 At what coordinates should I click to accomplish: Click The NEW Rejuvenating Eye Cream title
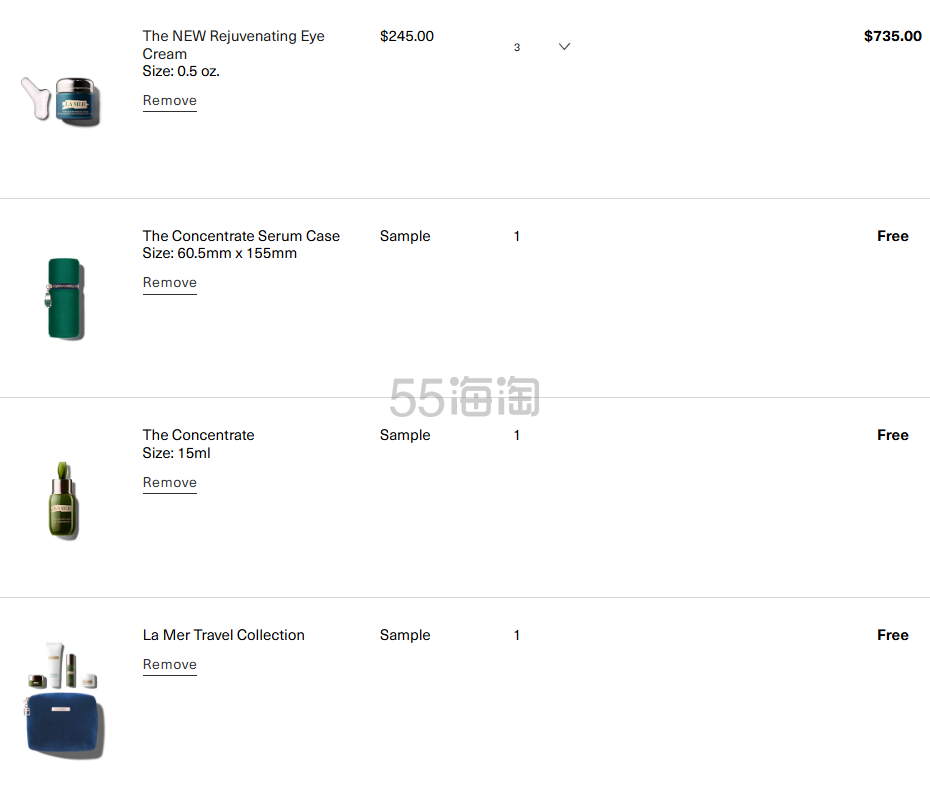coord(234,44)
